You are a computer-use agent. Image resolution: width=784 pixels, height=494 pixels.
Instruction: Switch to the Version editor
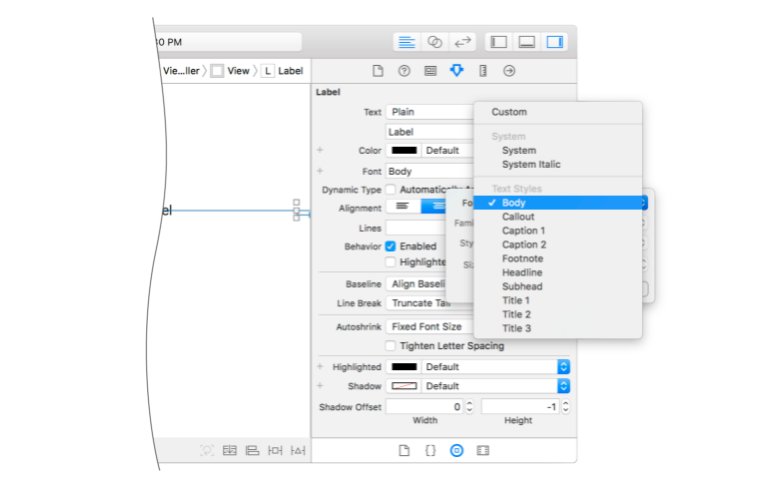[462, 42]
